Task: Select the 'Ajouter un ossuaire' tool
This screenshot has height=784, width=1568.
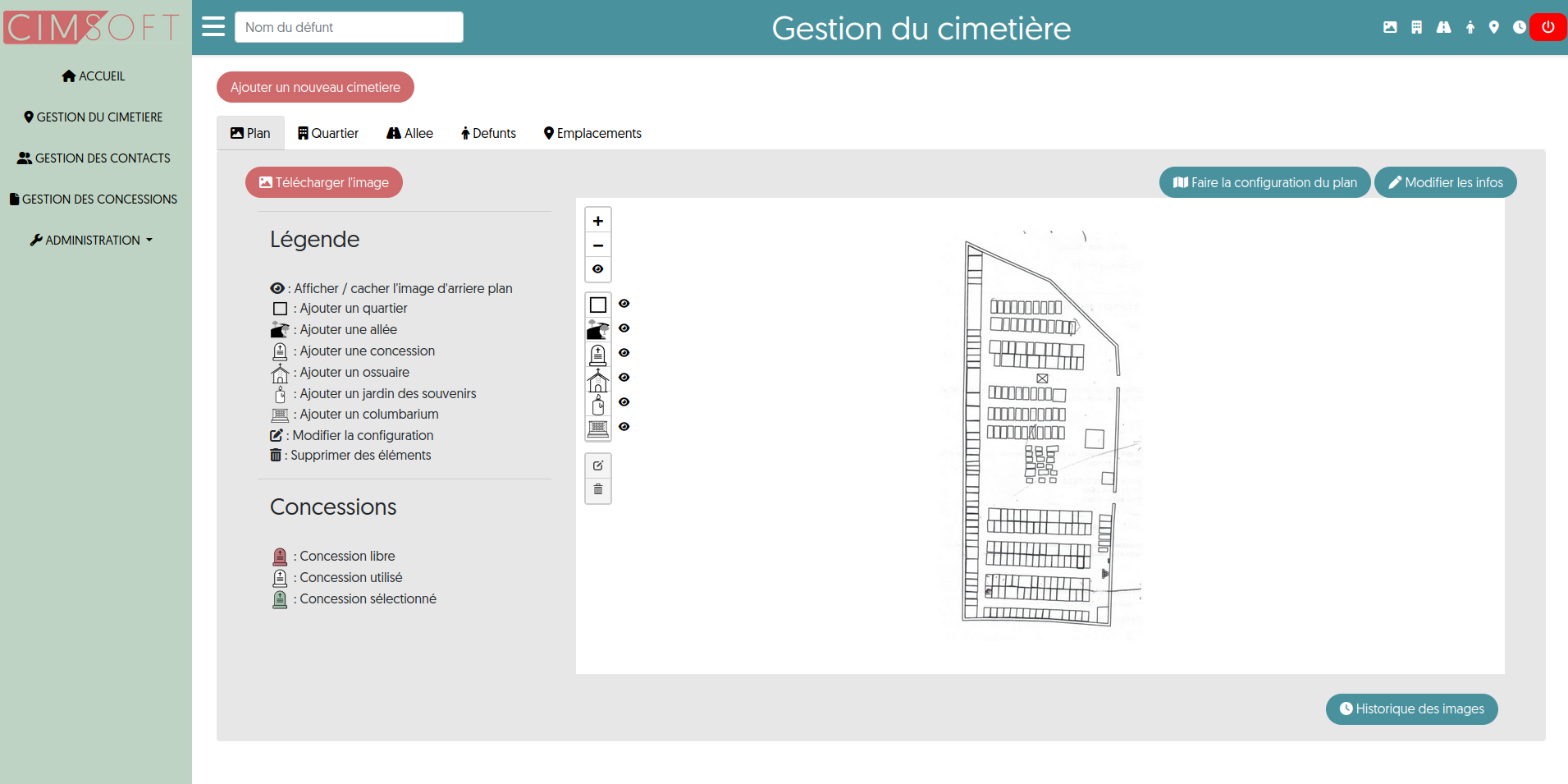Action: pos(597,378)
